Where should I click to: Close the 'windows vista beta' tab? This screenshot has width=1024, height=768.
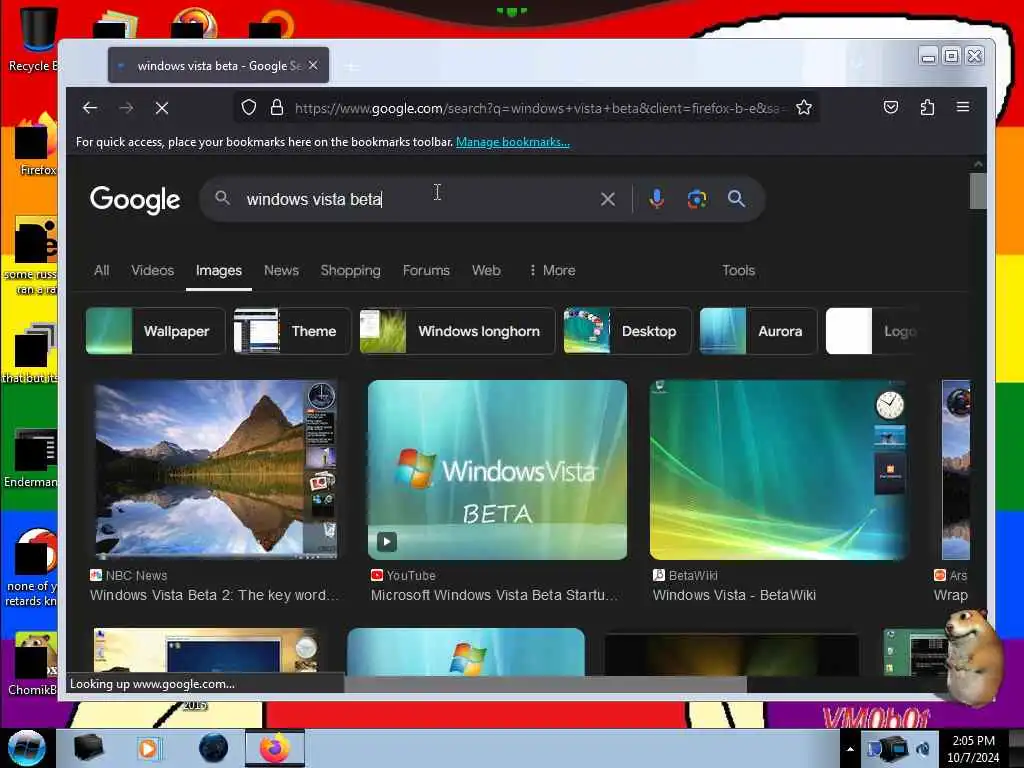tap(313, 65)
